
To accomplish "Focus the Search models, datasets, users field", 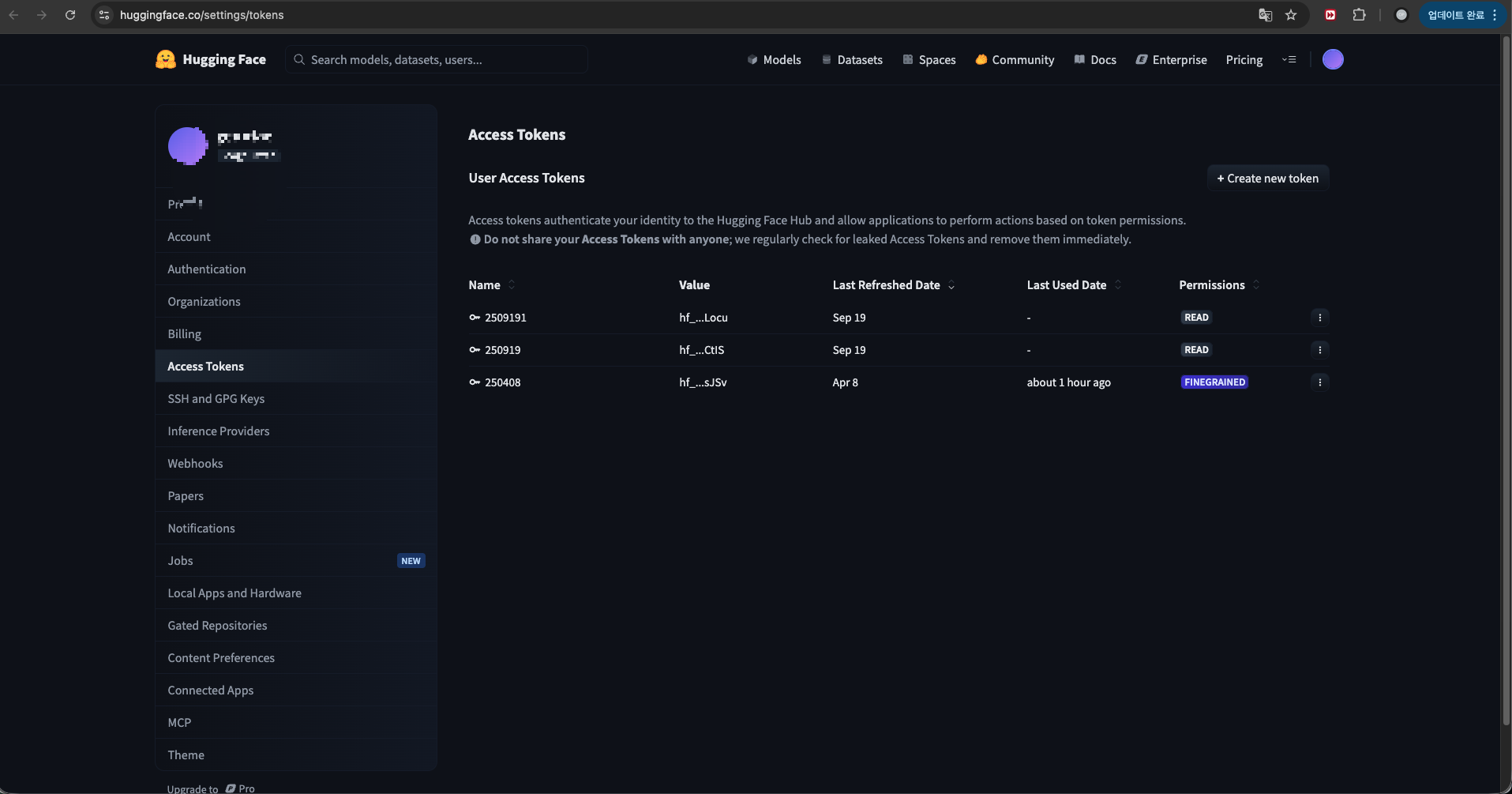I will click(x=437, y=59).
